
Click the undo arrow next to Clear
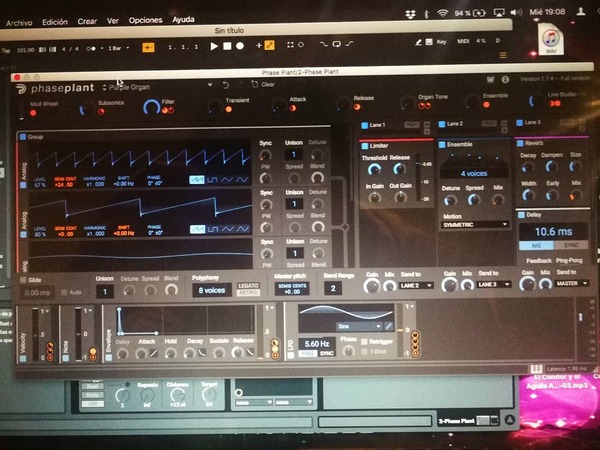point(226,85)
